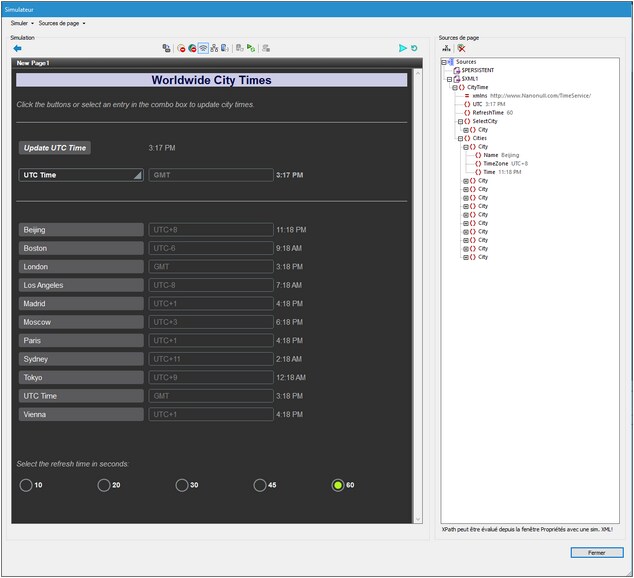Image resolution: width=634 pixels, height=578 pixels.
Task: Click the red X icon in Sources de page
Action: 461,48
